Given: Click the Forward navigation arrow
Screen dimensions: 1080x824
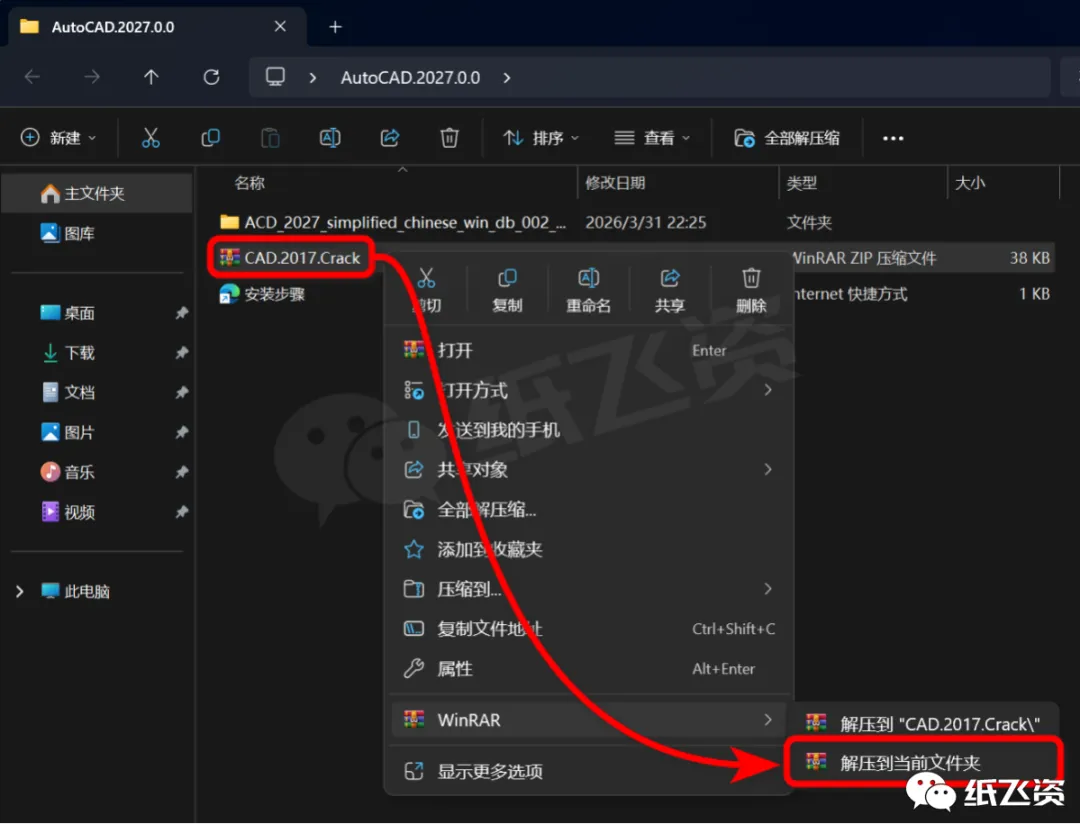Looking at the screenshot, I should [92, 77].
